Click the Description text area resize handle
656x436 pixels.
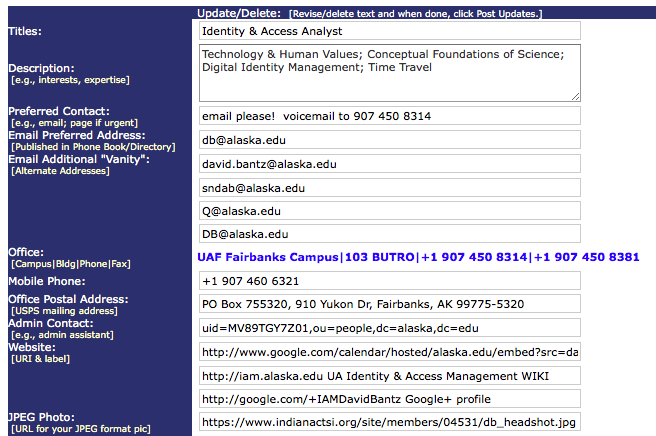pos(576,97)
